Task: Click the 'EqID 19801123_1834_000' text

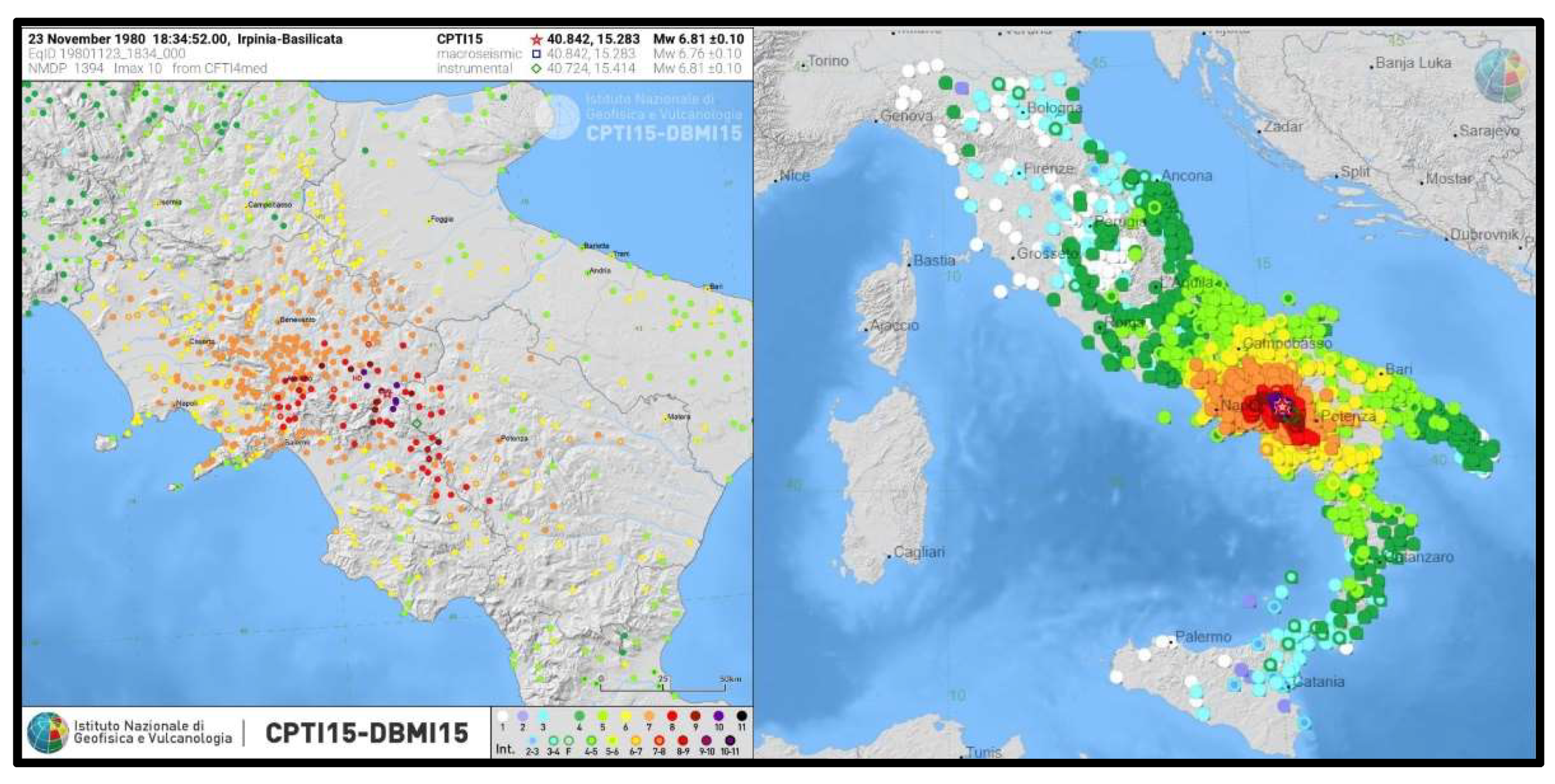Action: [x=107, y=54]
